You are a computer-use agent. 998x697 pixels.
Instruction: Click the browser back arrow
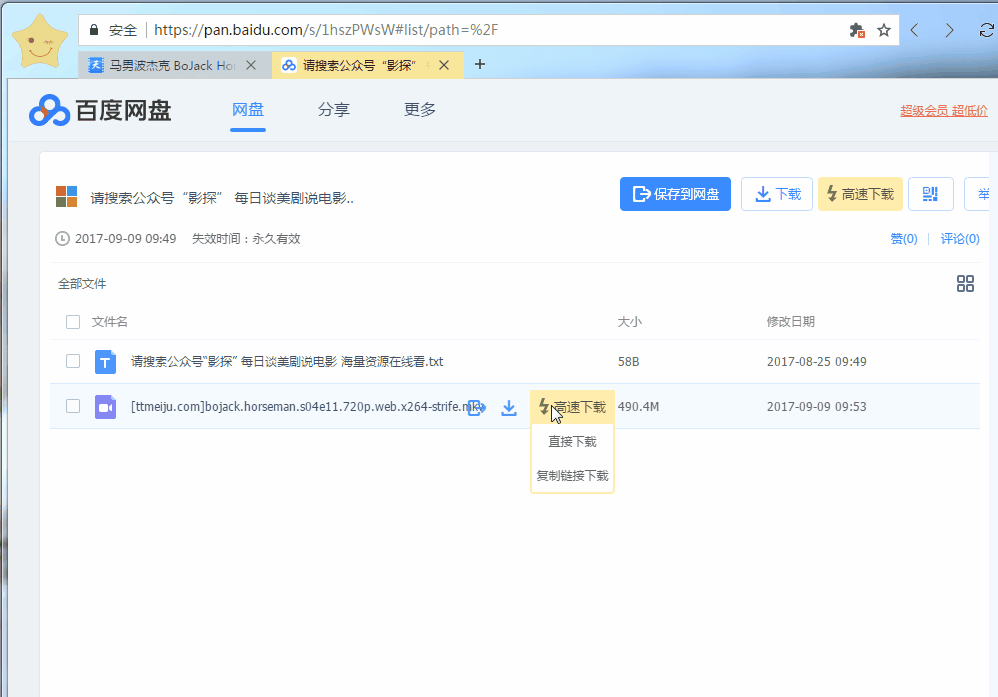click(914, 30)
